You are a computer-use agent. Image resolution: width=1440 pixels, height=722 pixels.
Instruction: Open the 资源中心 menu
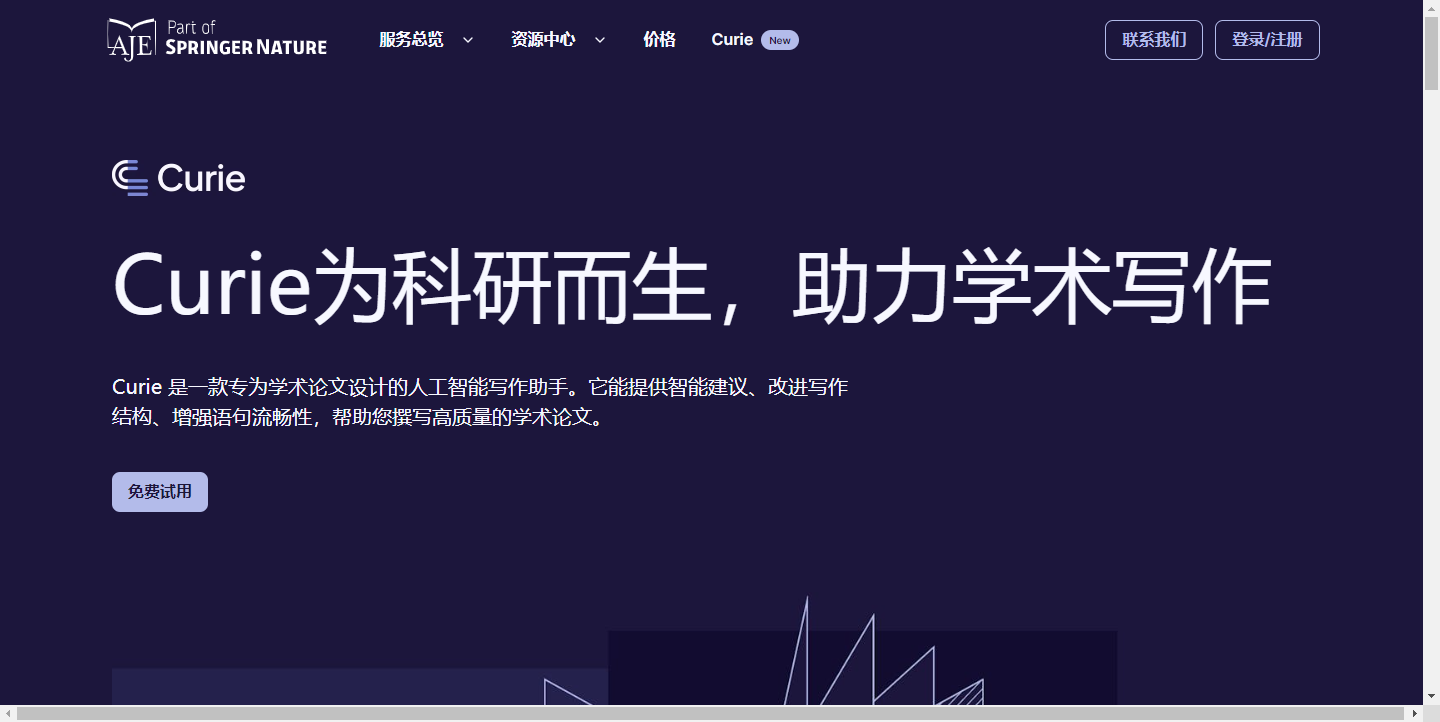coord(543,40)
